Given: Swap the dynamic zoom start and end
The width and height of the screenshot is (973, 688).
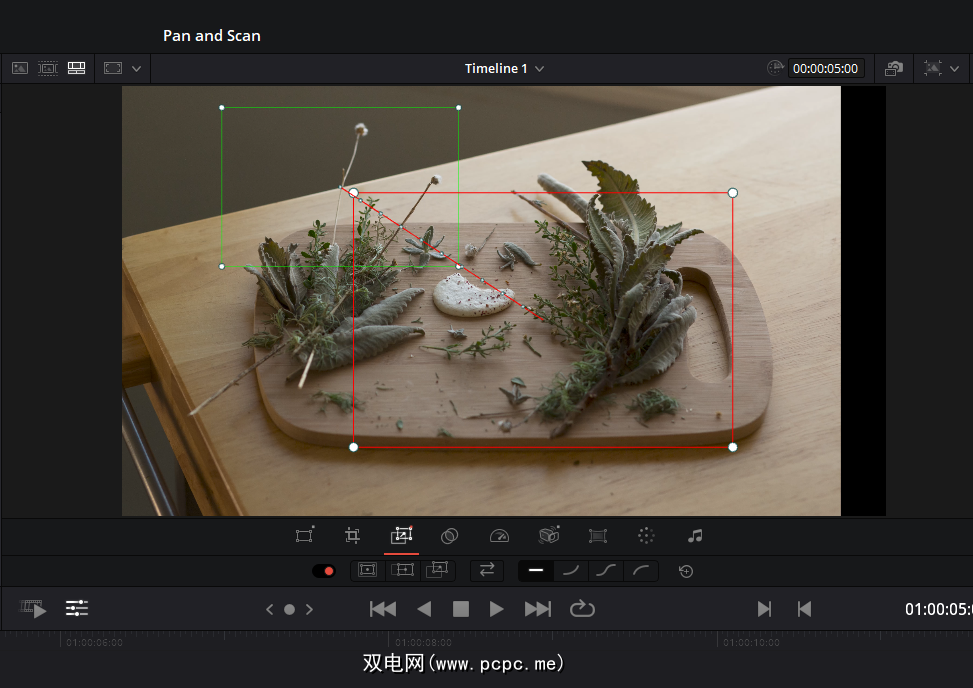Looking at the screenshot, I should click(x=487, y=571).
